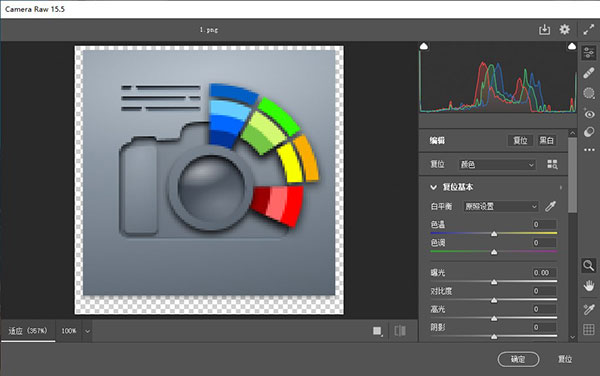600x376 pixels.
Task: Select the Red Eye removal tool
Action: [589, 114]
